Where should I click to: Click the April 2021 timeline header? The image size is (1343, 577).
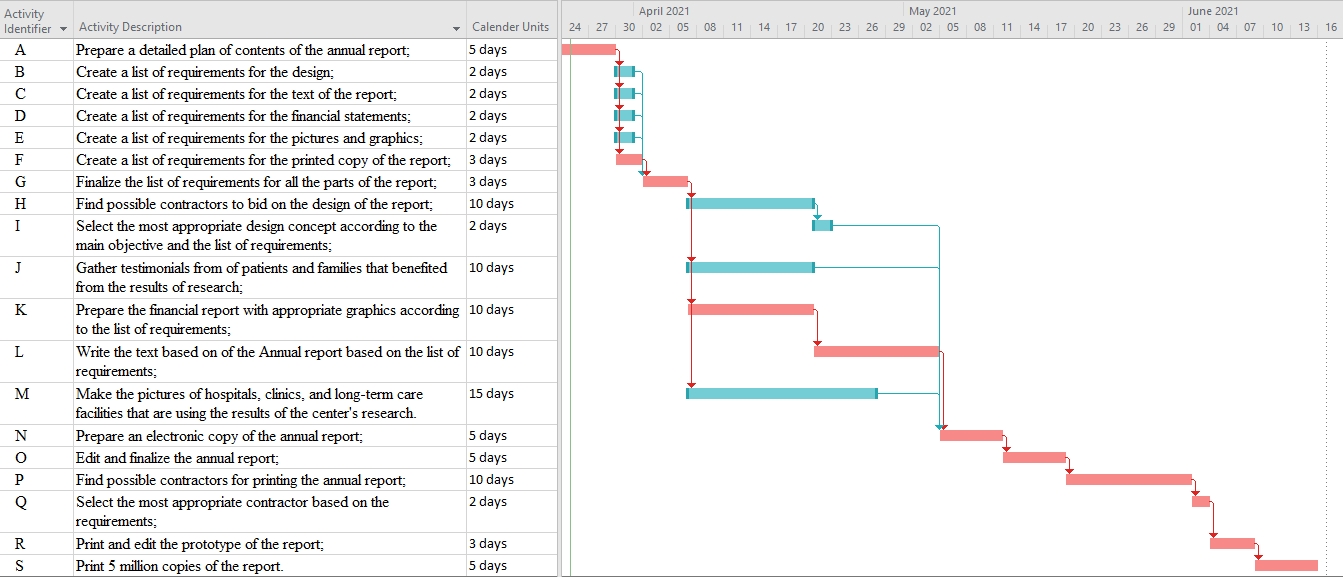coord(664,11)
